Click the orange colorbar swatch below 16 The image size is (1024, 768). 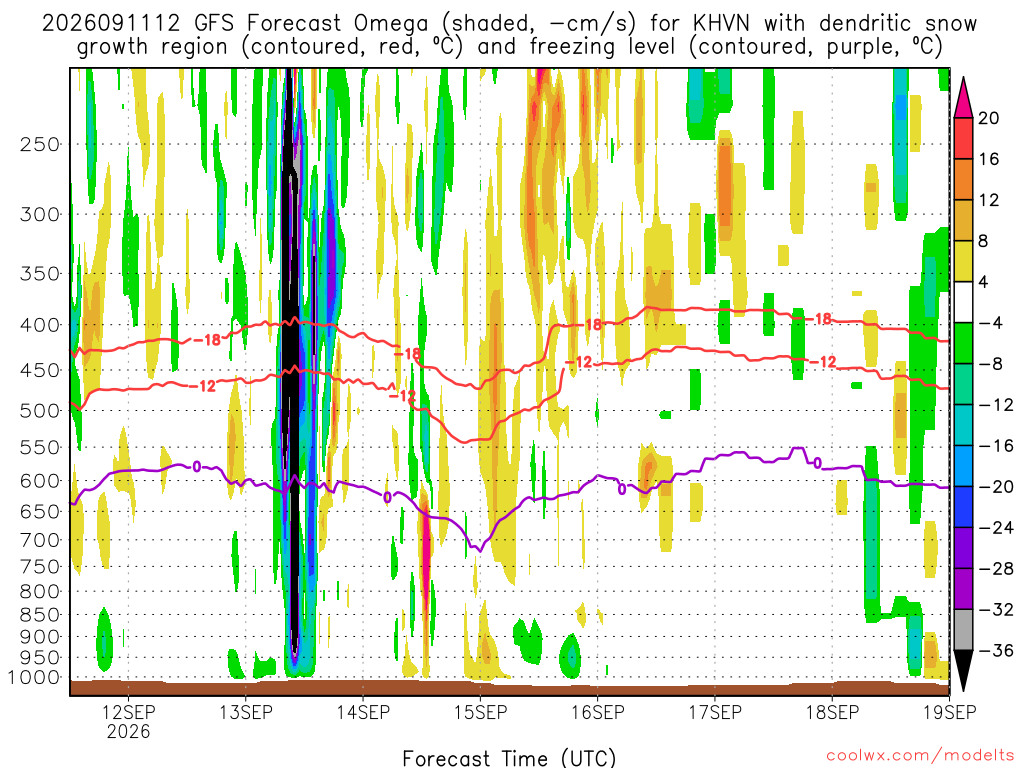point(963,180)
